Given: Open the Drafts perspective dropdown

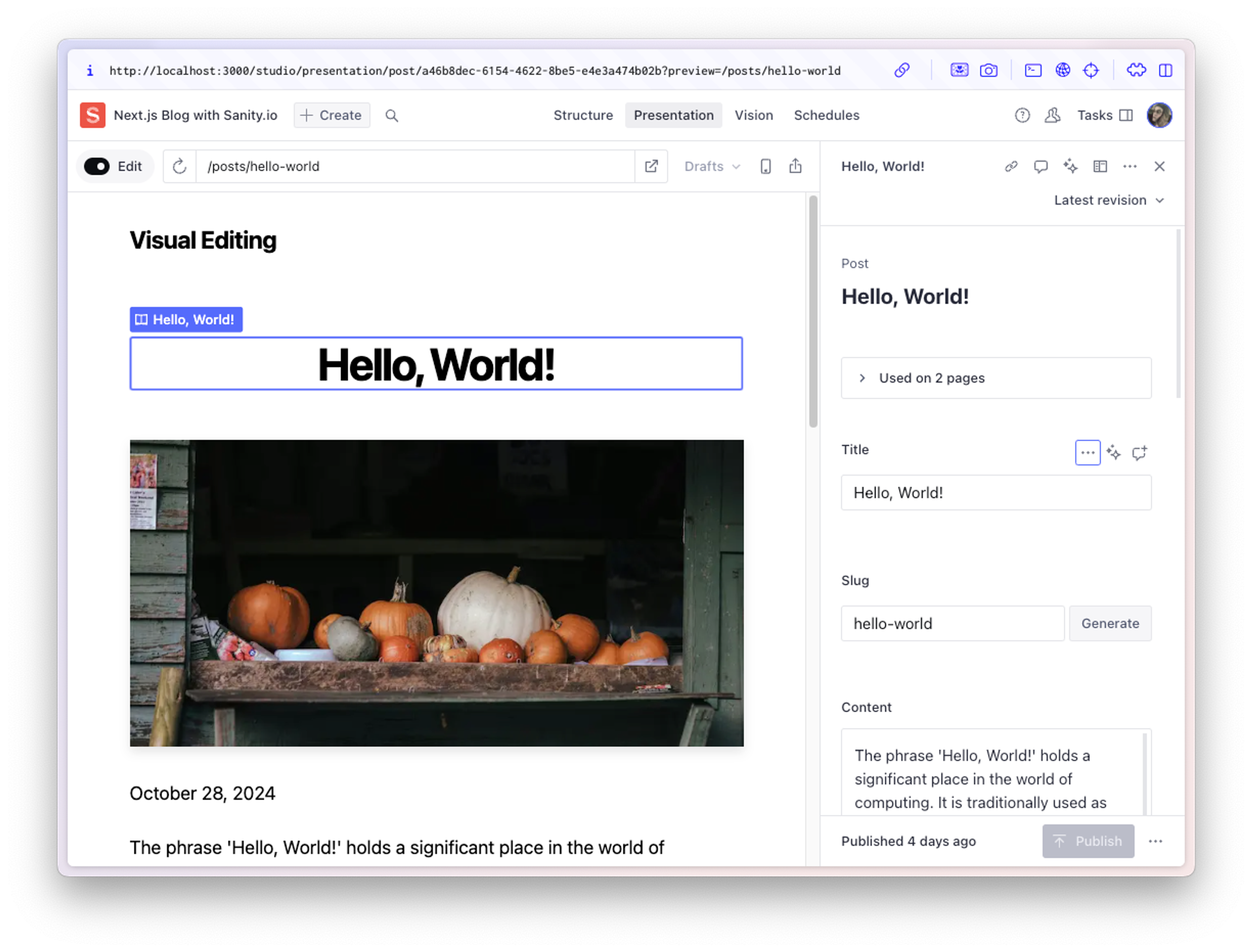Looking at the screenshot, I should 712,166.
